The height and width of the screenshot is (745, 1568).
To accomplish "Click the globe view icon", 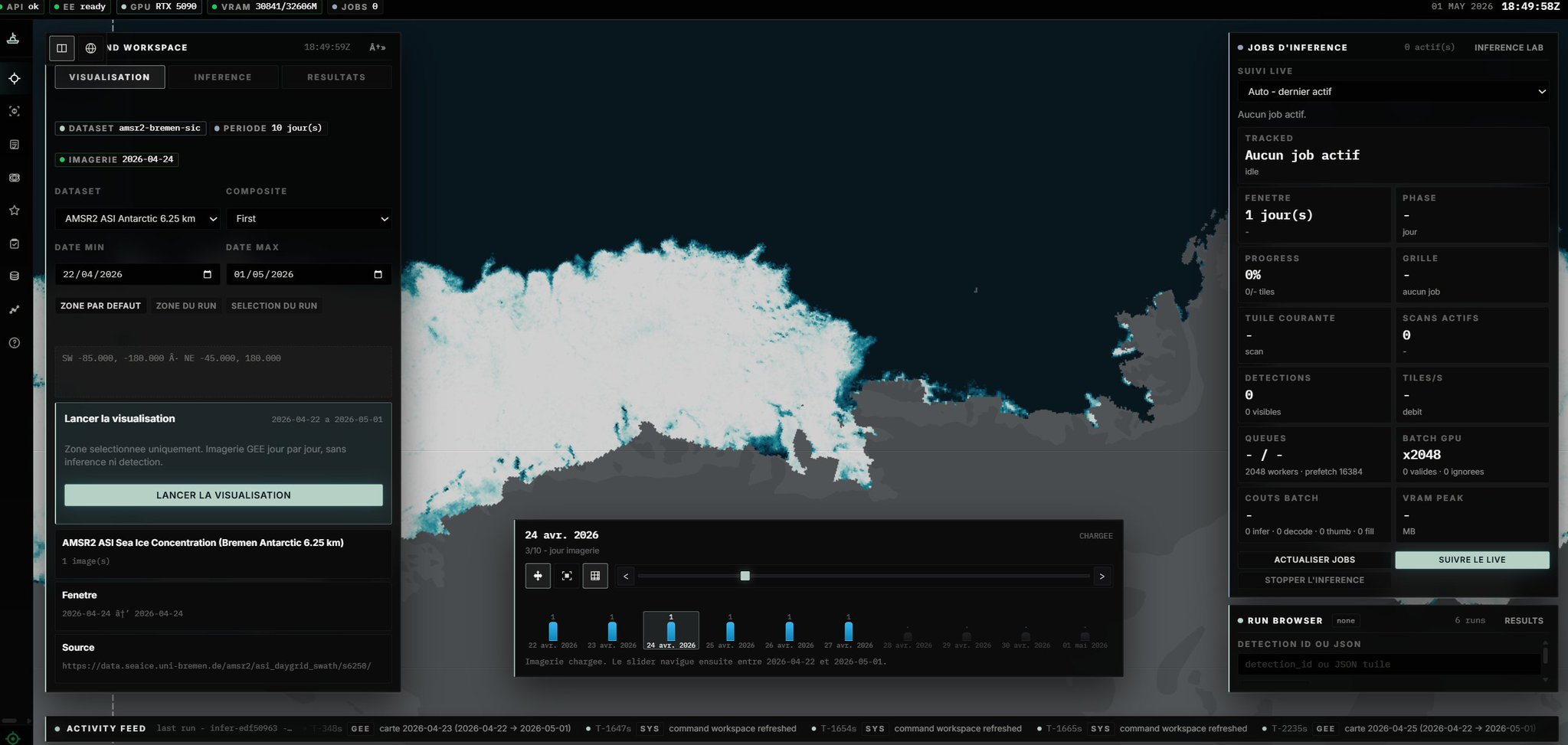I will [x=90, y=47].
